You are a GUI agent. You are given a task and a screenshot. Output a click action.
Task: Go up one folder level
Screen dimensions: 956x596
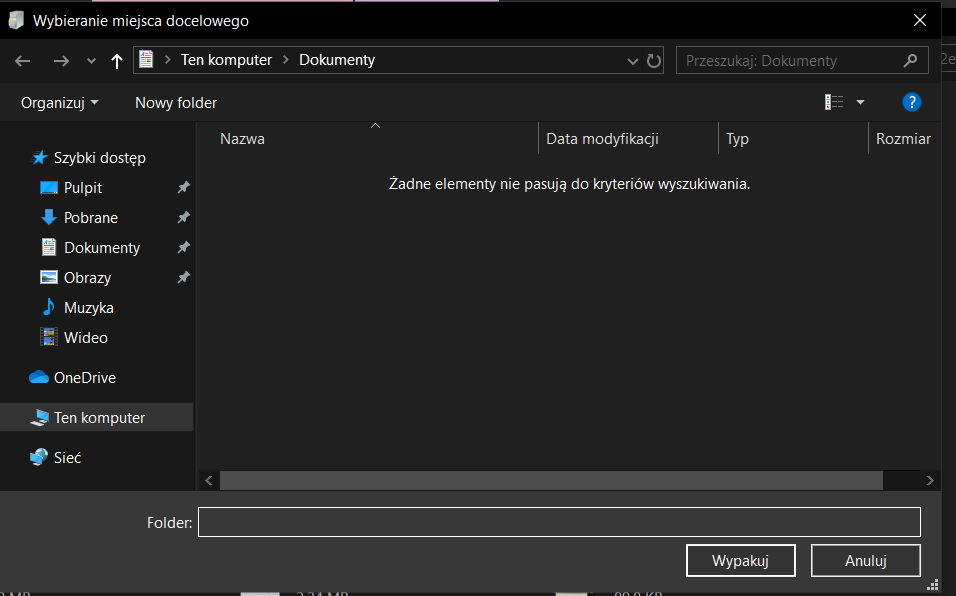coord(117,60)
